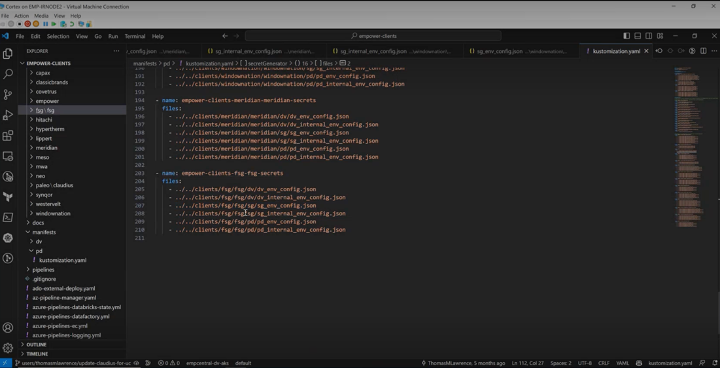Click empcentral-dv-aks in status bar
This screenshot has height=368, width=720.
208,363
